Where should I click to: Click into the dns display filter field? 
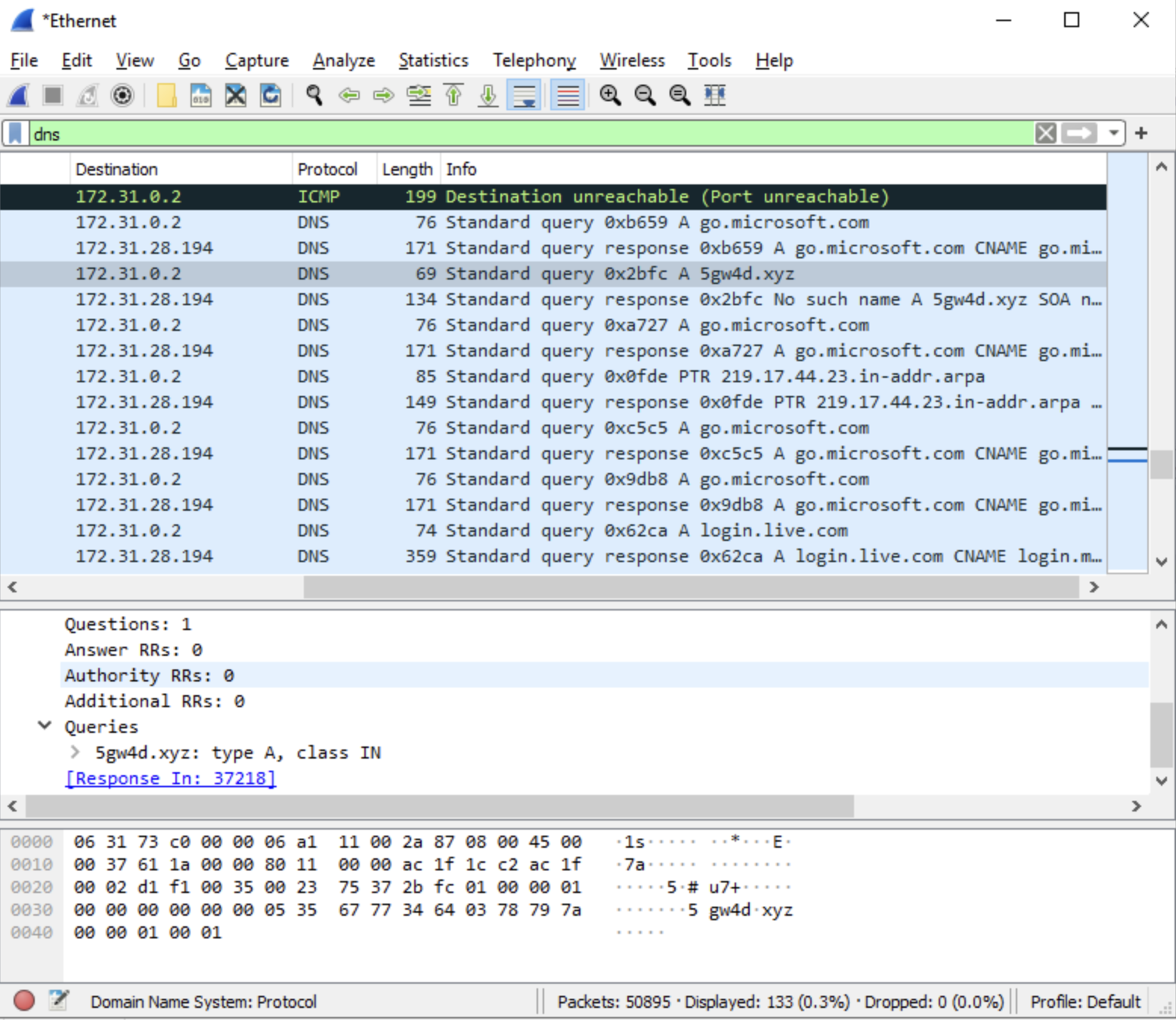531,134
